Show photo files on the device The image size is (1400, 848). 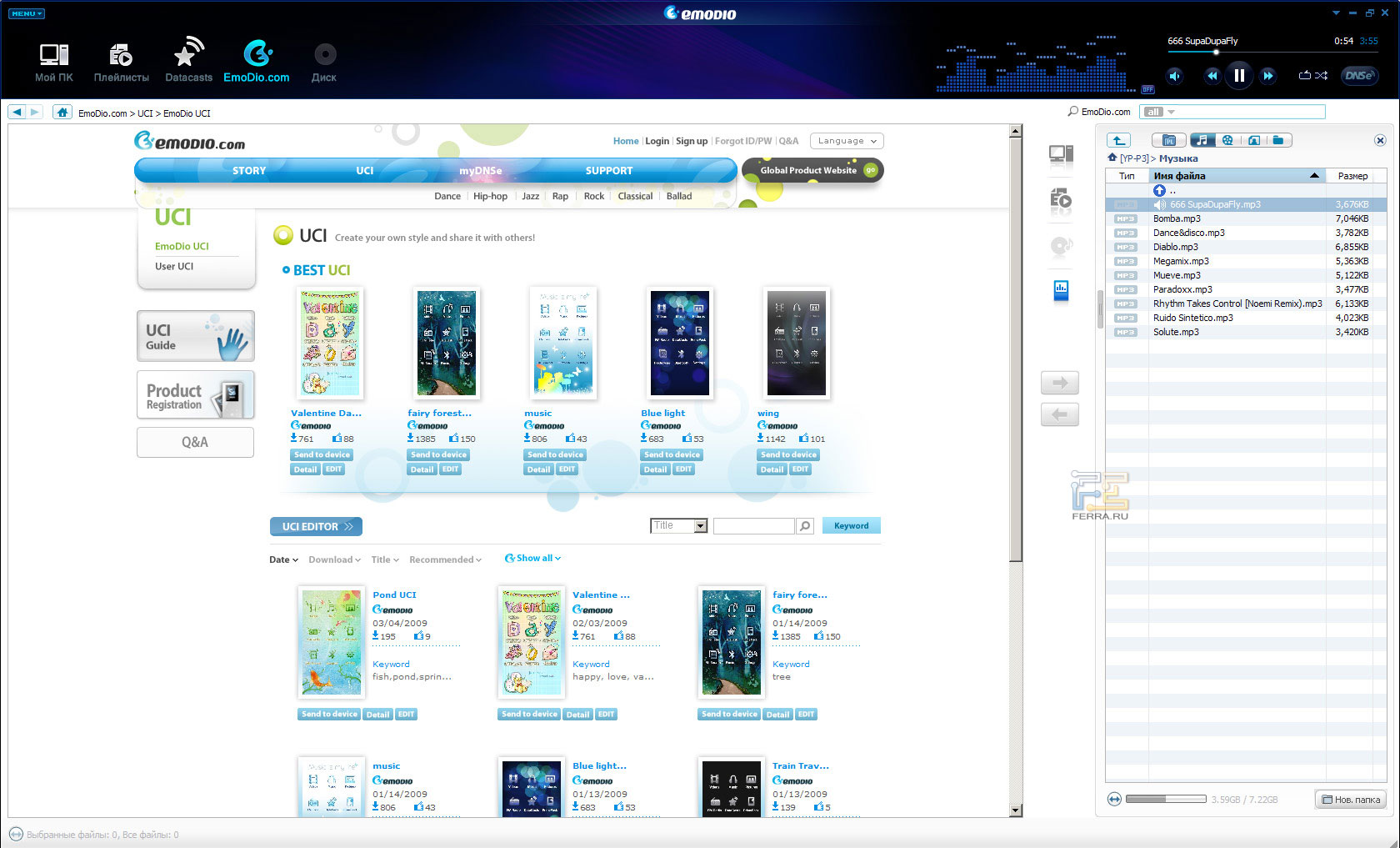tap(1252, 140)
